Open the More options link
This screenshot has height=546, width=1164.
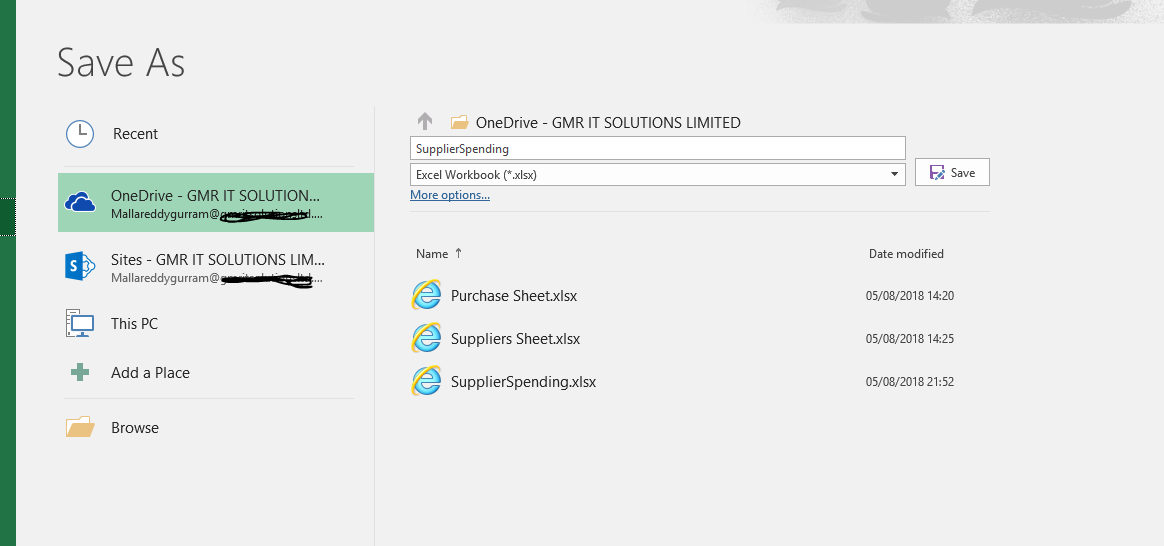[450, 195]
